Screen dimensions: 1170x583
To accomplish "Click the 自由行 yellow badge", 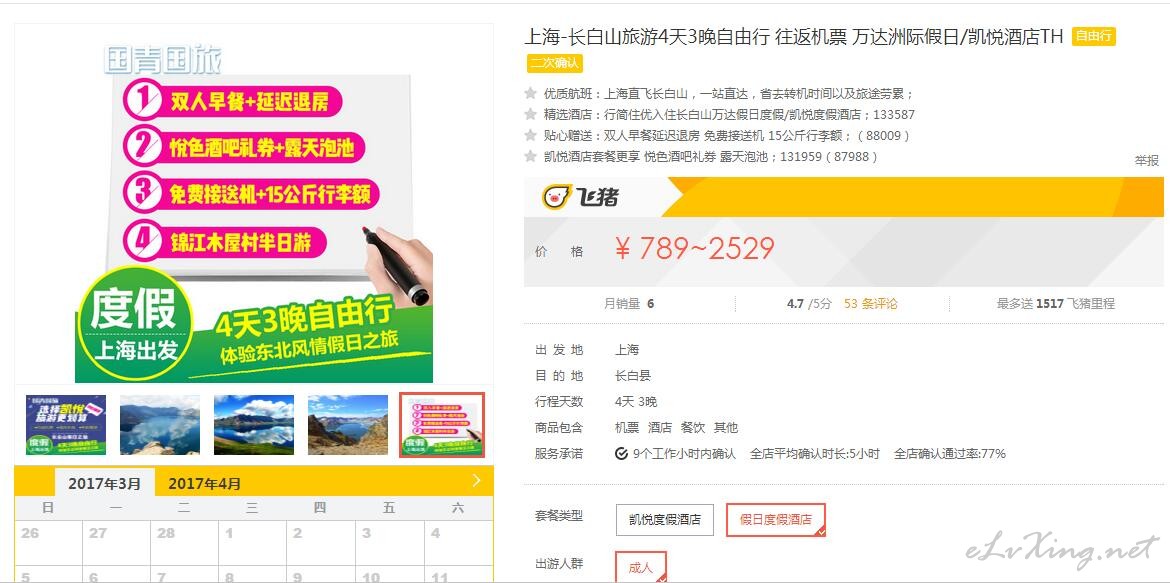I will pyautogui.click(x=1093, y=37).
